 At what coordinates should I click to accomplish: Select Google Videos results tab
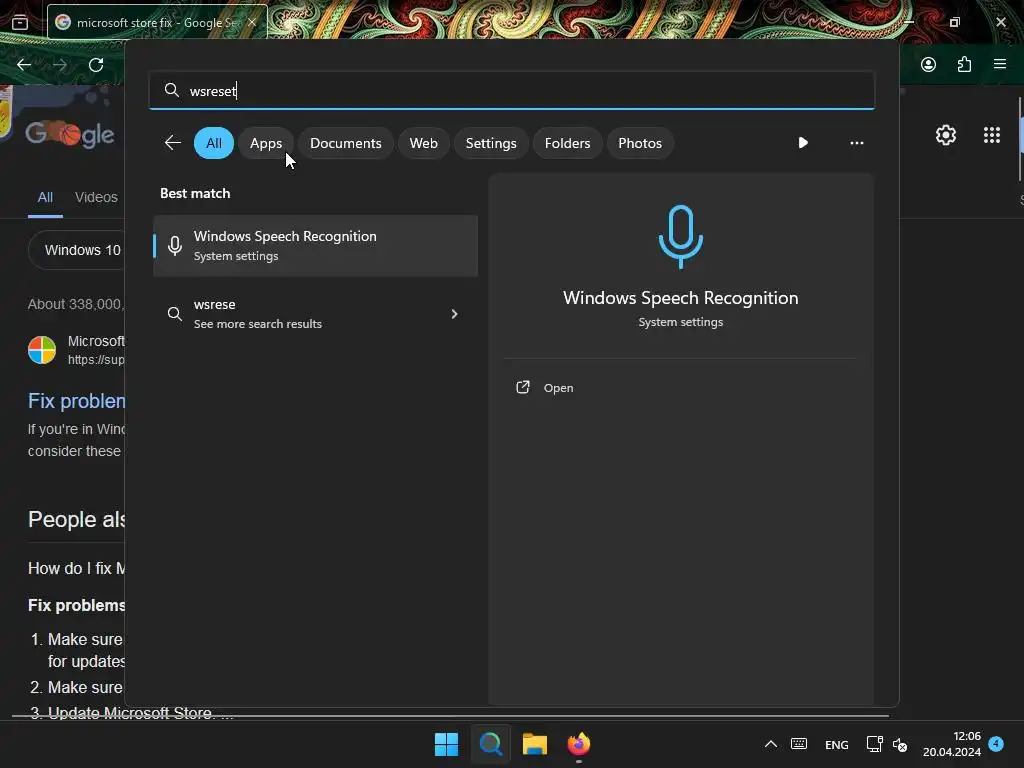96,197
